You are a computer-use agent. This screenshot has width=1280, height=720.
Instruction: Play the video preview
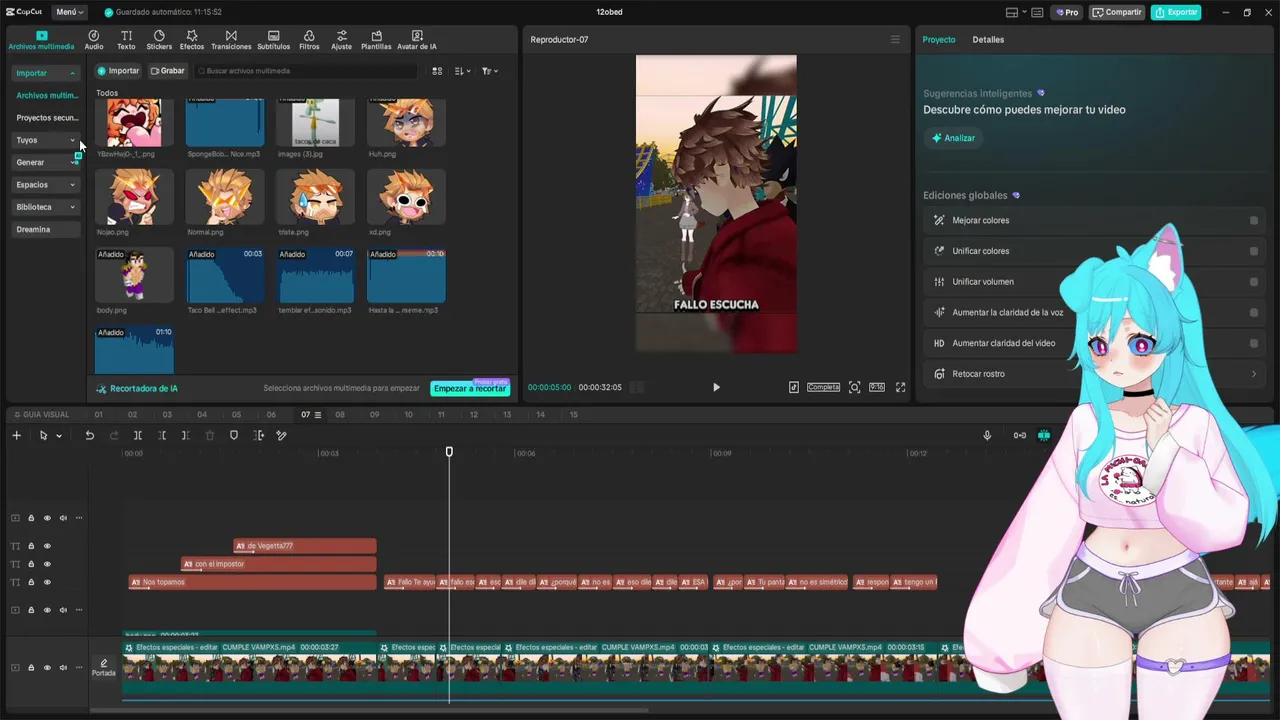tap(716, 387)
